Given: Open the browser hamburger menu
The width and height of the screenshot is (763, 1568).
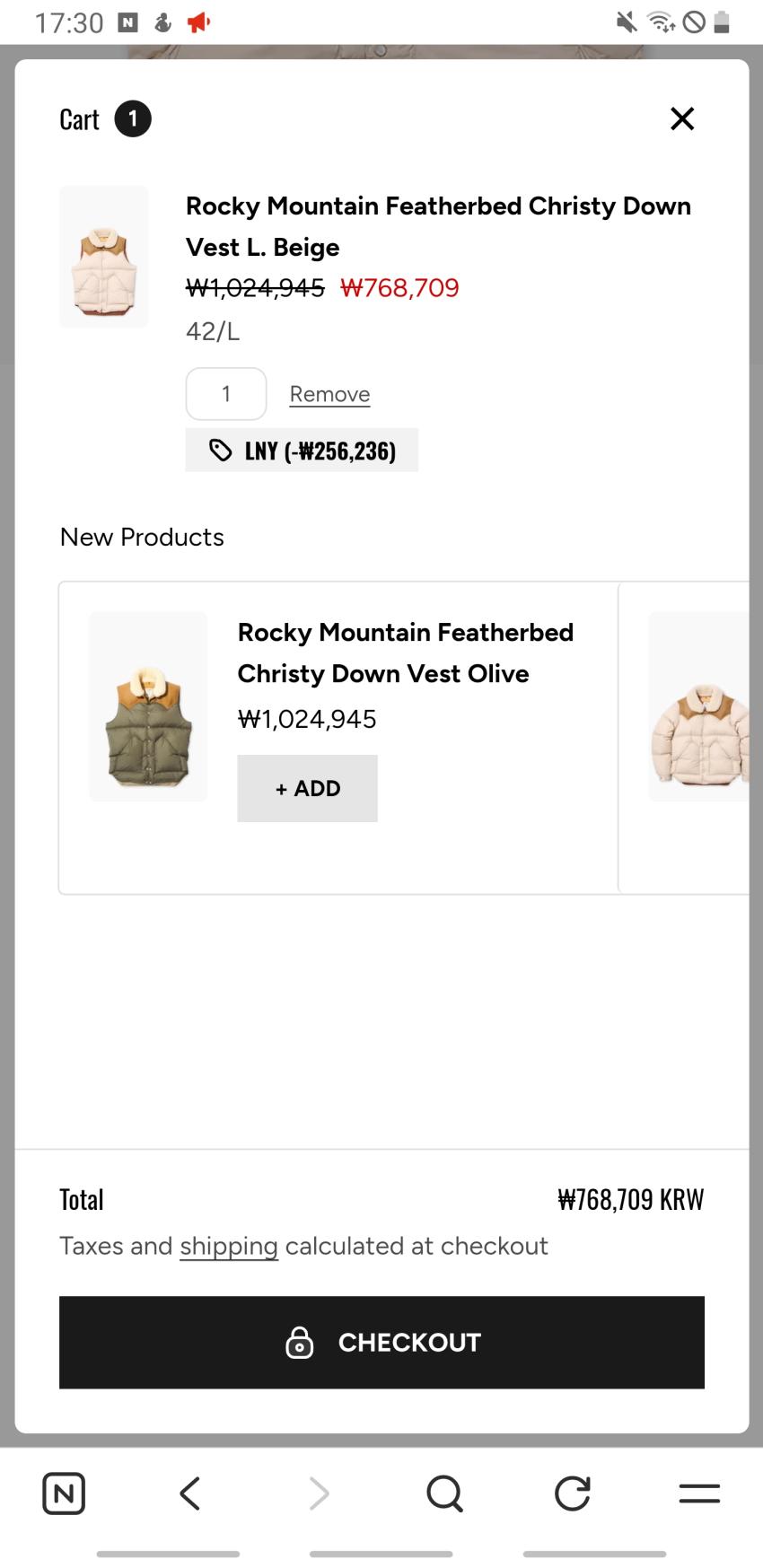Looking at the screenshot, I should tap(699, 1494).
